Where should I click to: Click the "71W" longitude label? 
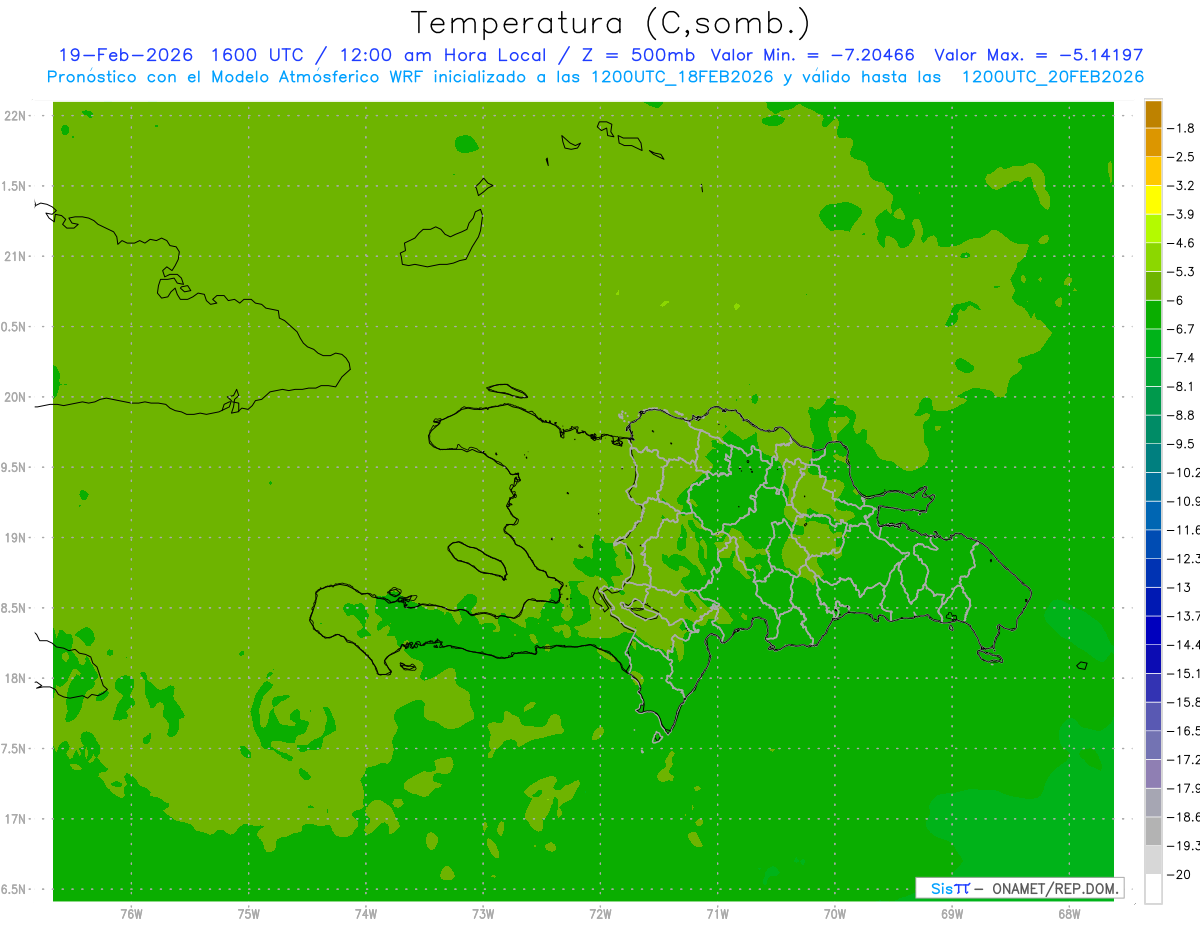[717, 914]
